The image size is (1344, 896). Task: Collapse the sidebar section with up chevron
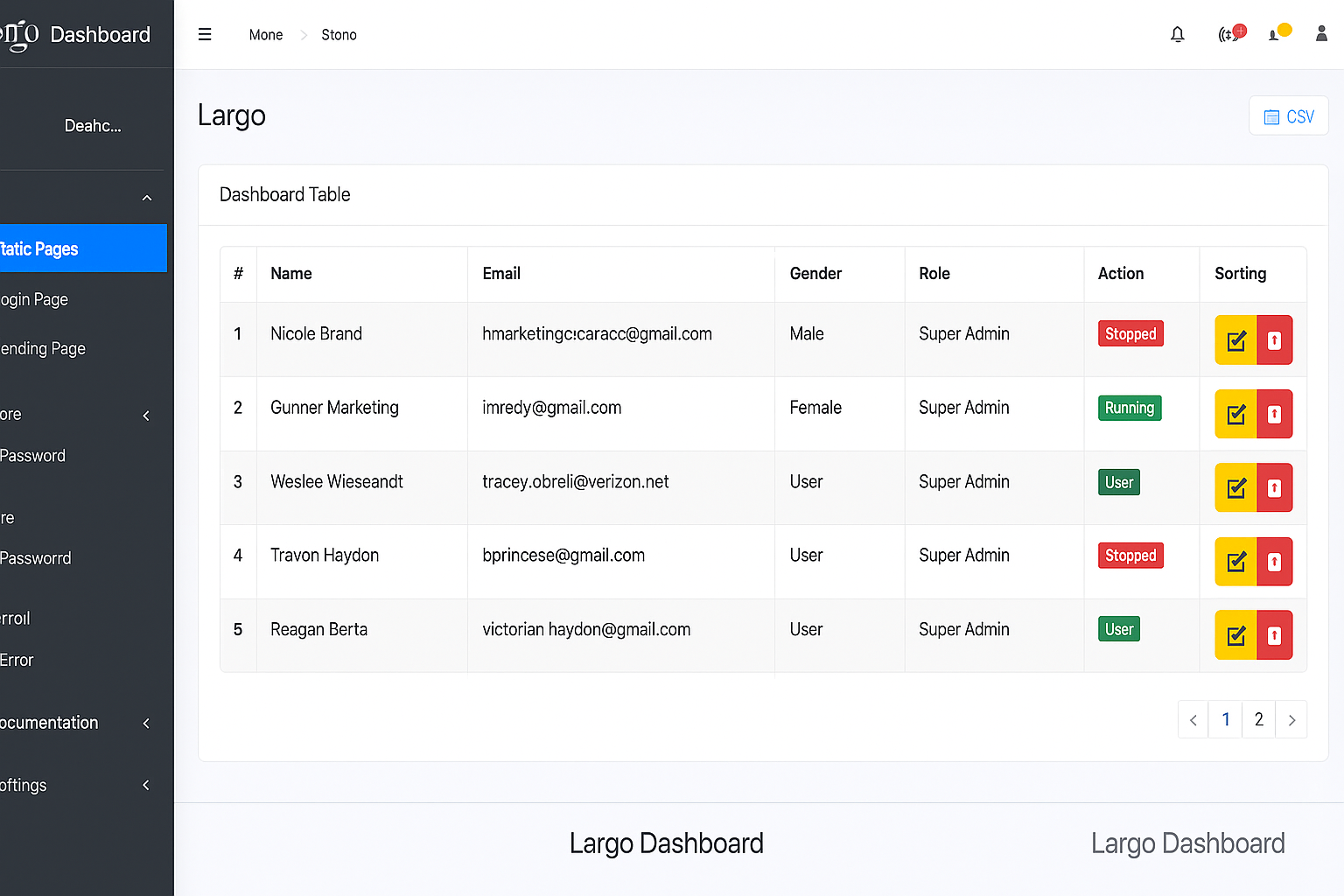pos(147,198)
